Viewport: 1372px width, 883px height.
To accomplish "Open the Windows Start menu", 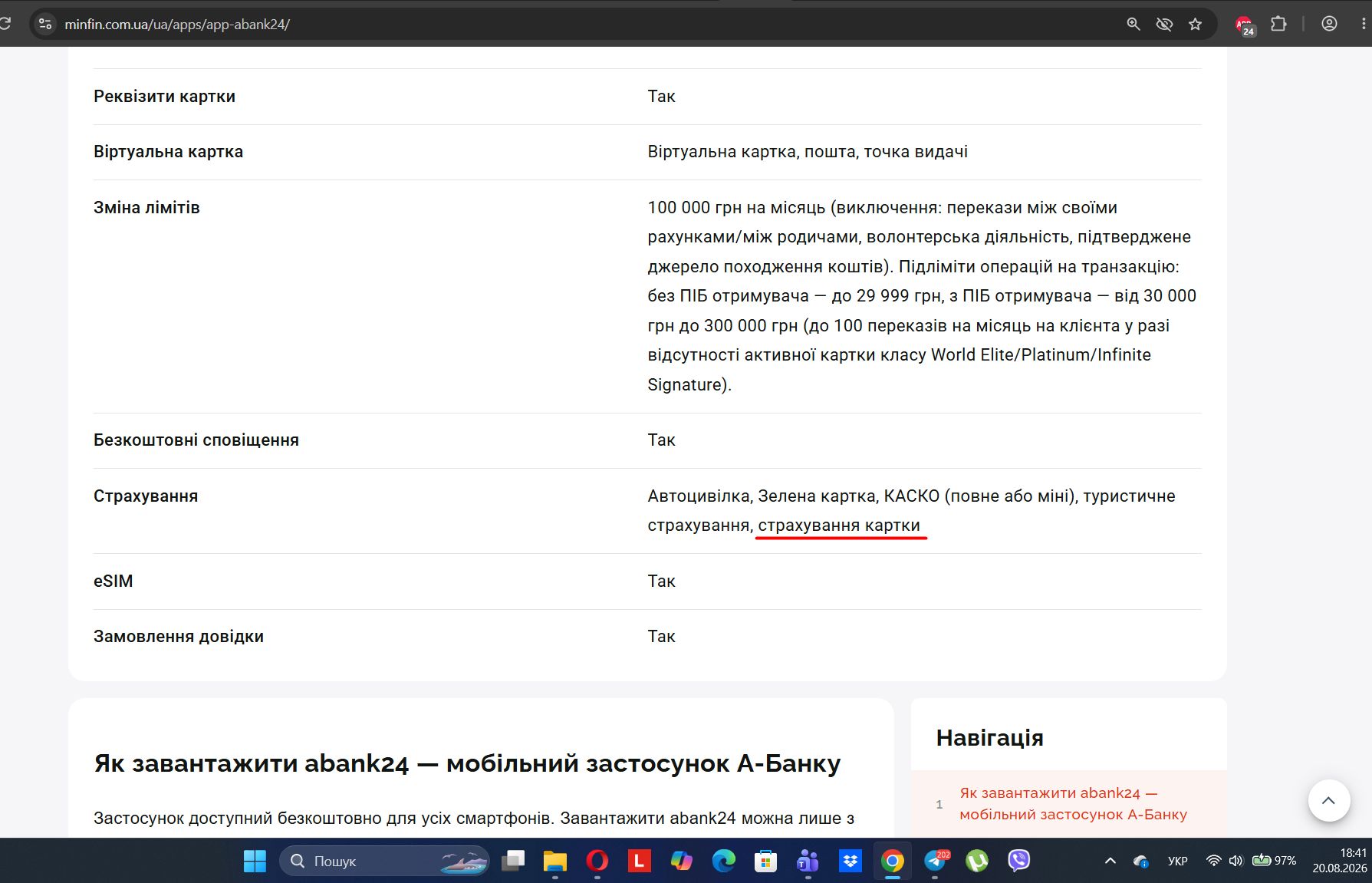I will coord(255,861).
